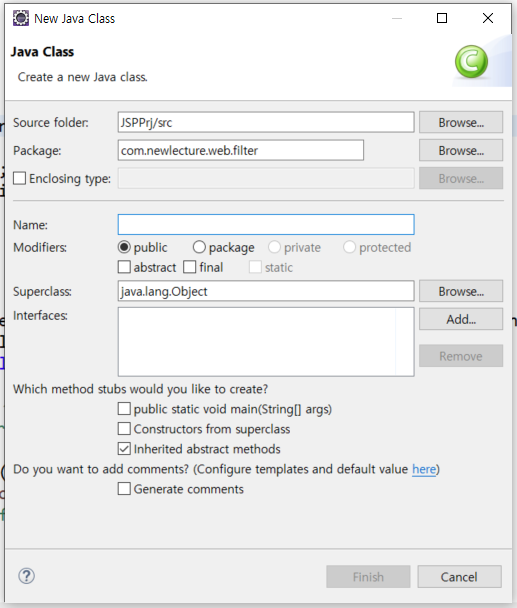
Task: Click inside the Interfaces list box
Action: point(266,342)
